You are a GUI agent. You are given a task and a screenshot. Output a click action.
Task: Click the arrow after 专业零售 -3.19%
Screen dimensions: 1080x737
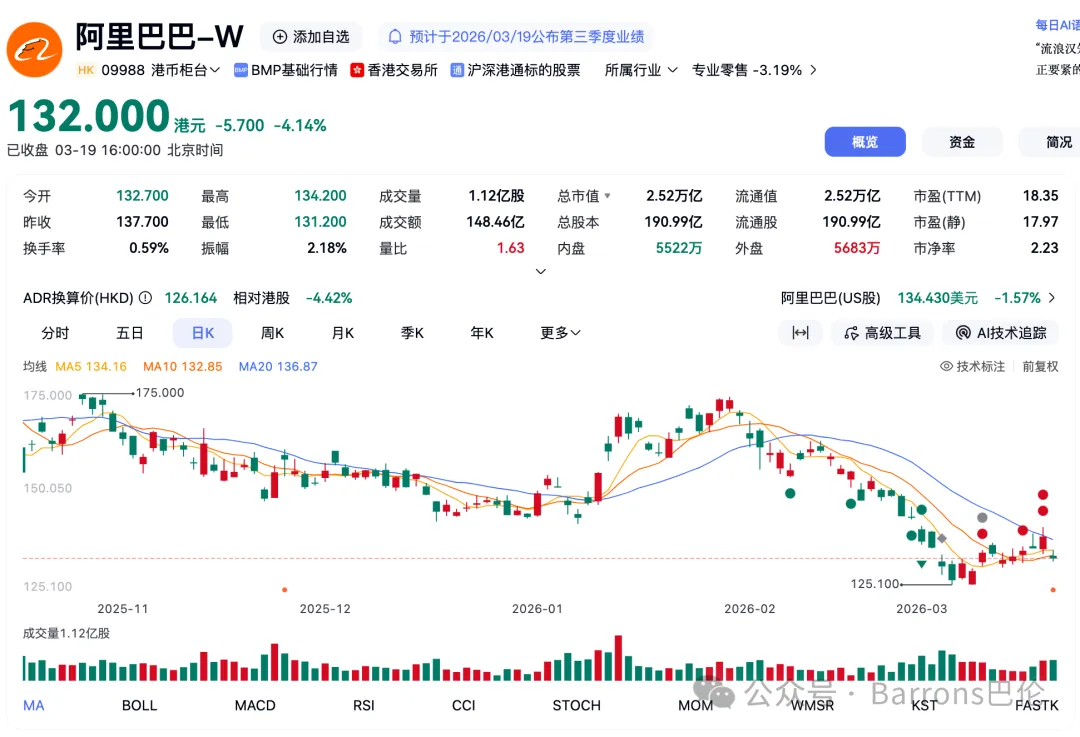click(813, 70)
